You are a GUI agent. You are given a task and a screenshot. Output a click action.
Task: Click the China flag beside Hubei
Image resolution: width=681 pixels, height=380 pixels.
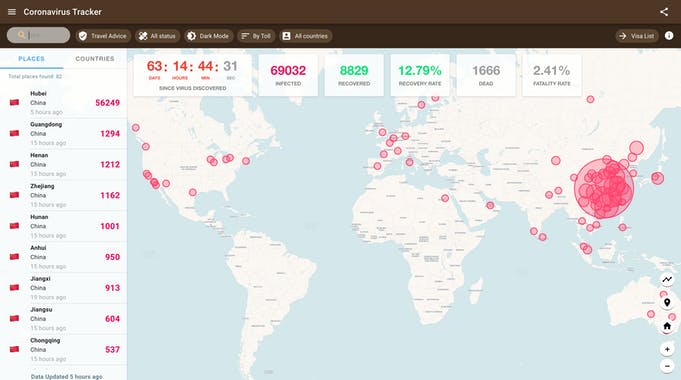(14, 102)
